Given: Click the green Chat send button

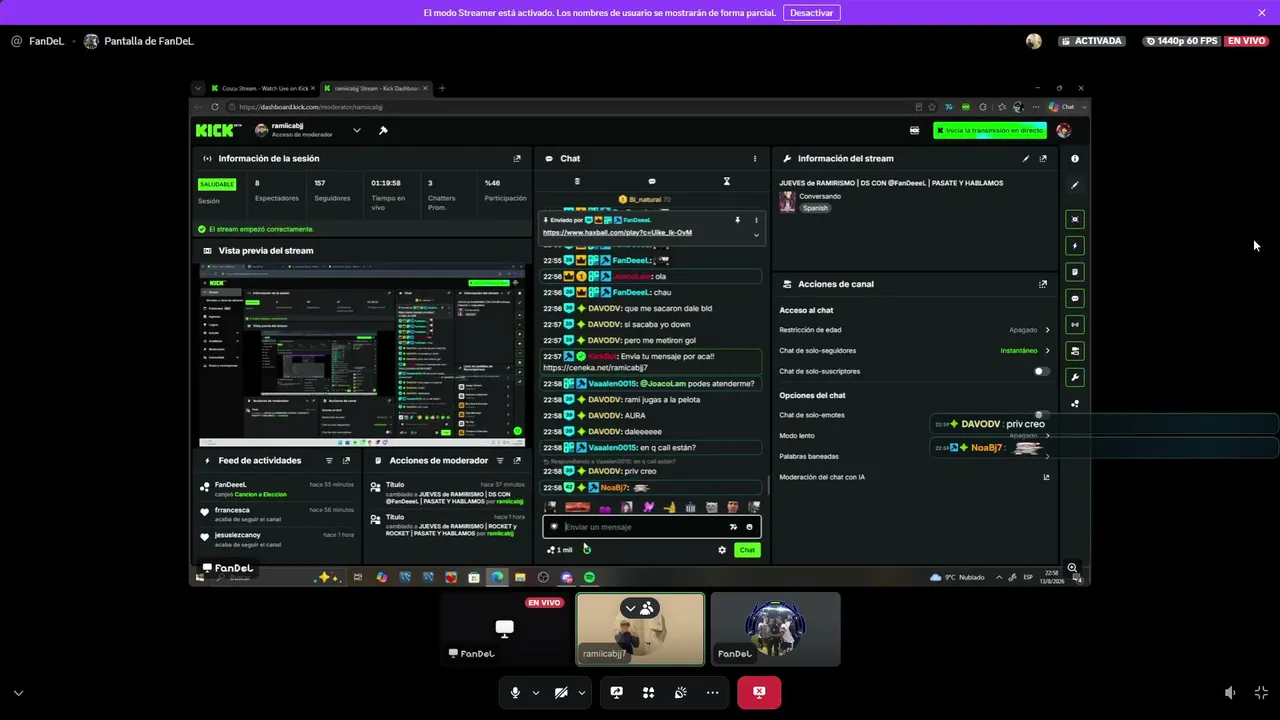Looking at the screenshot, I should click(747, 550).
